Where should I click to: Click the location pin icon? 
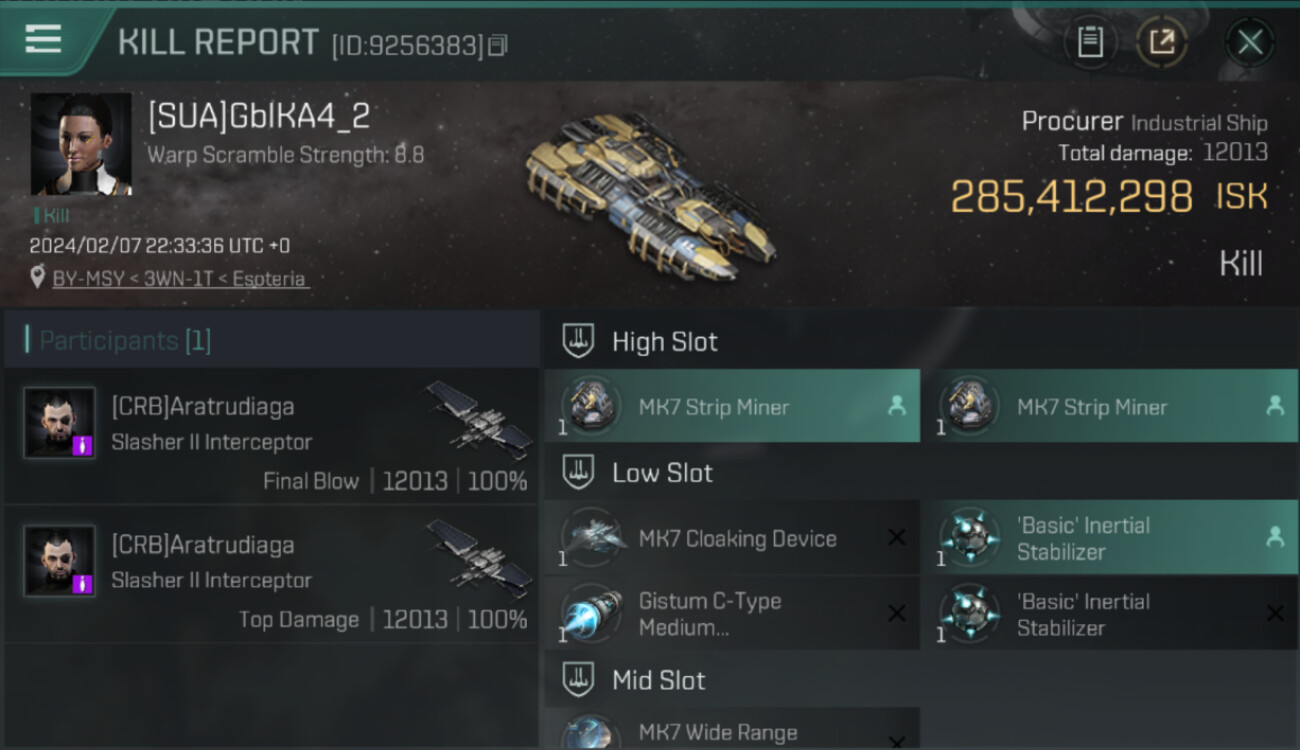point(38,278)
